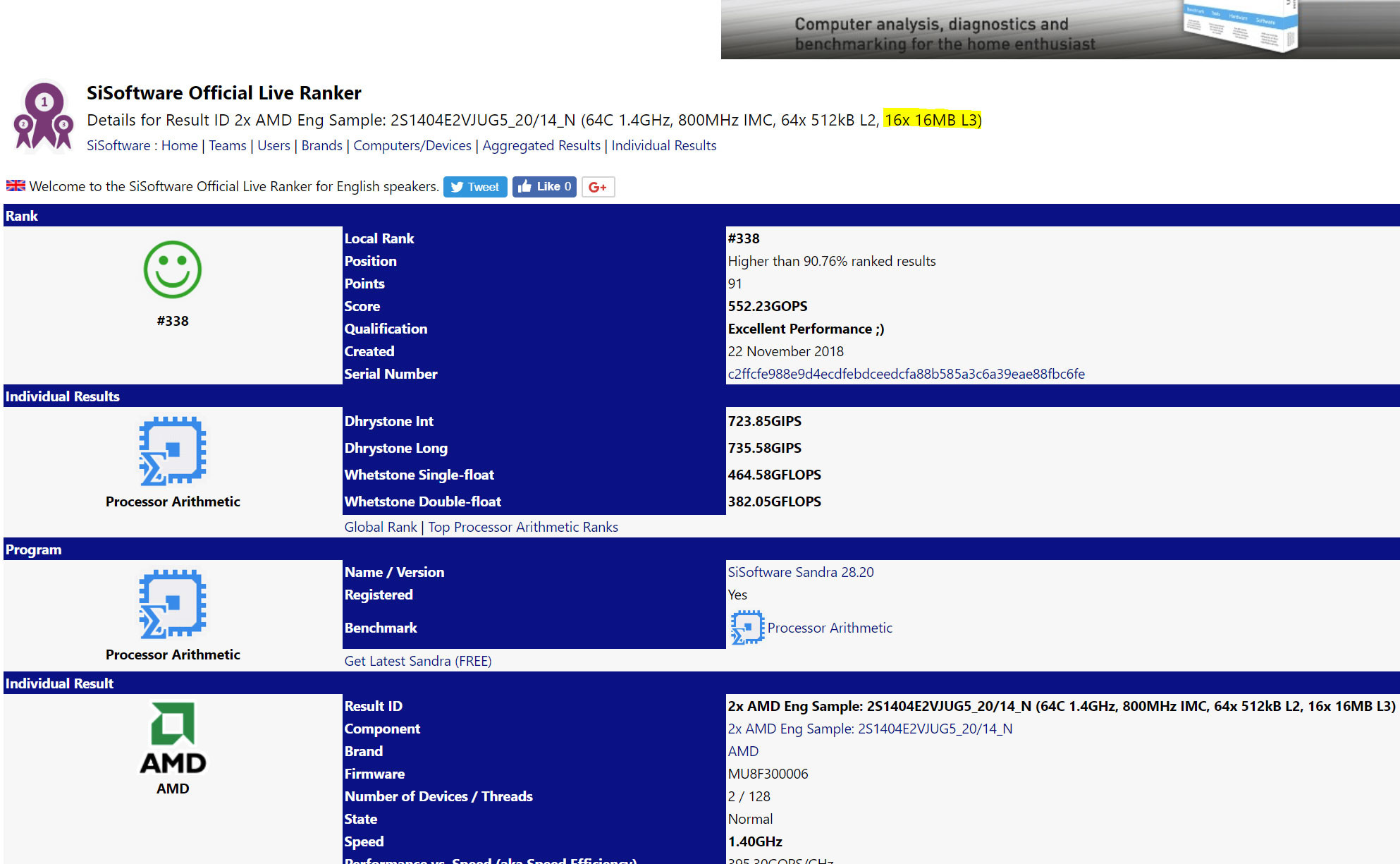
Task: Click Processor Arithmetic icon in Individual Results
Action: (173, 451)
